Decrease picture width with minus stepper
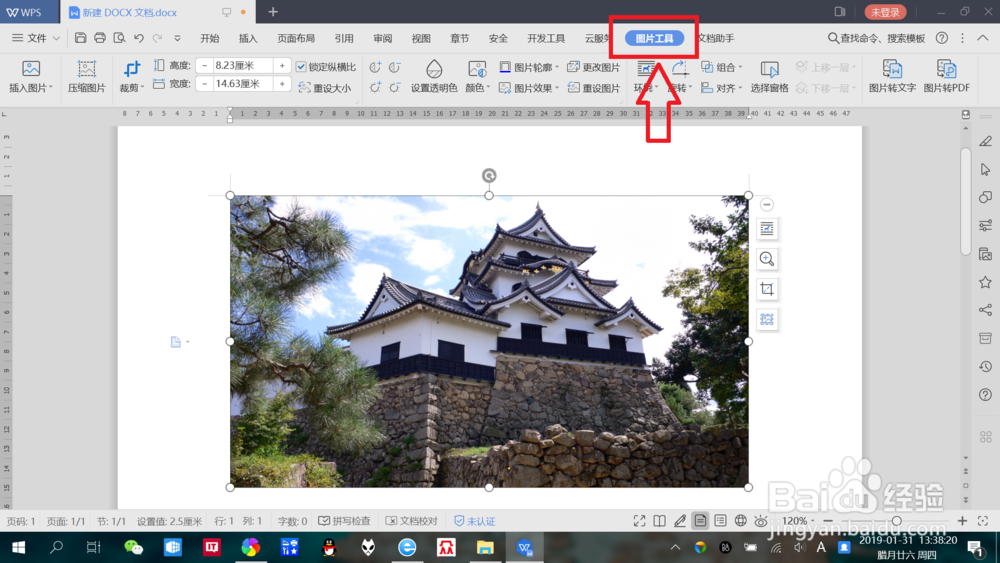The width and height of the screenshot is (1000, 563). (x=204, y=84)
